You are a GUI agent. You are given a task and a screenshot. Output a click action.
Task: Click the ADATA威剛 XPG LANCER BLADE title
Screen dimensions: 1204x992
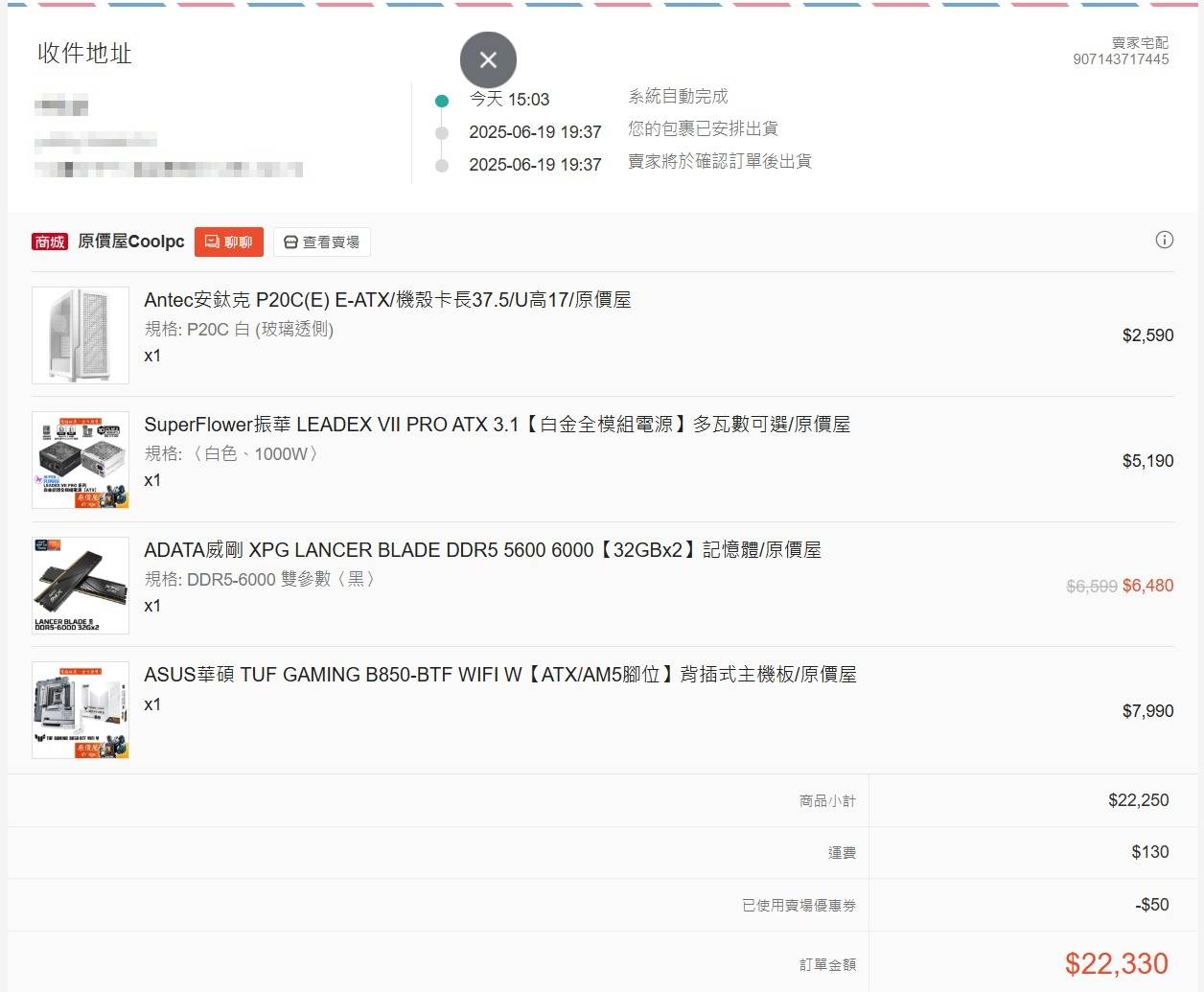click(x=482, y=550)
